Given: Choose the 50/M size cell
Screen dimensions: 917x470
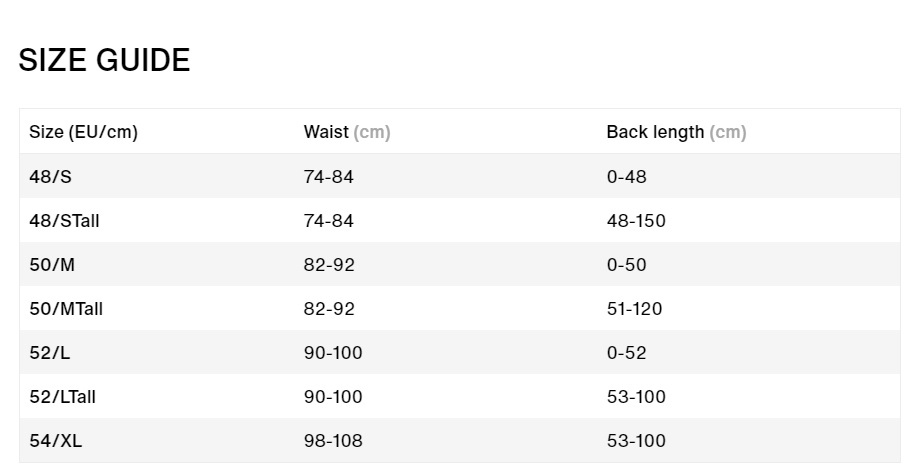Looking at the screenshot, I should pyautogui.click(x=52, y=265).
